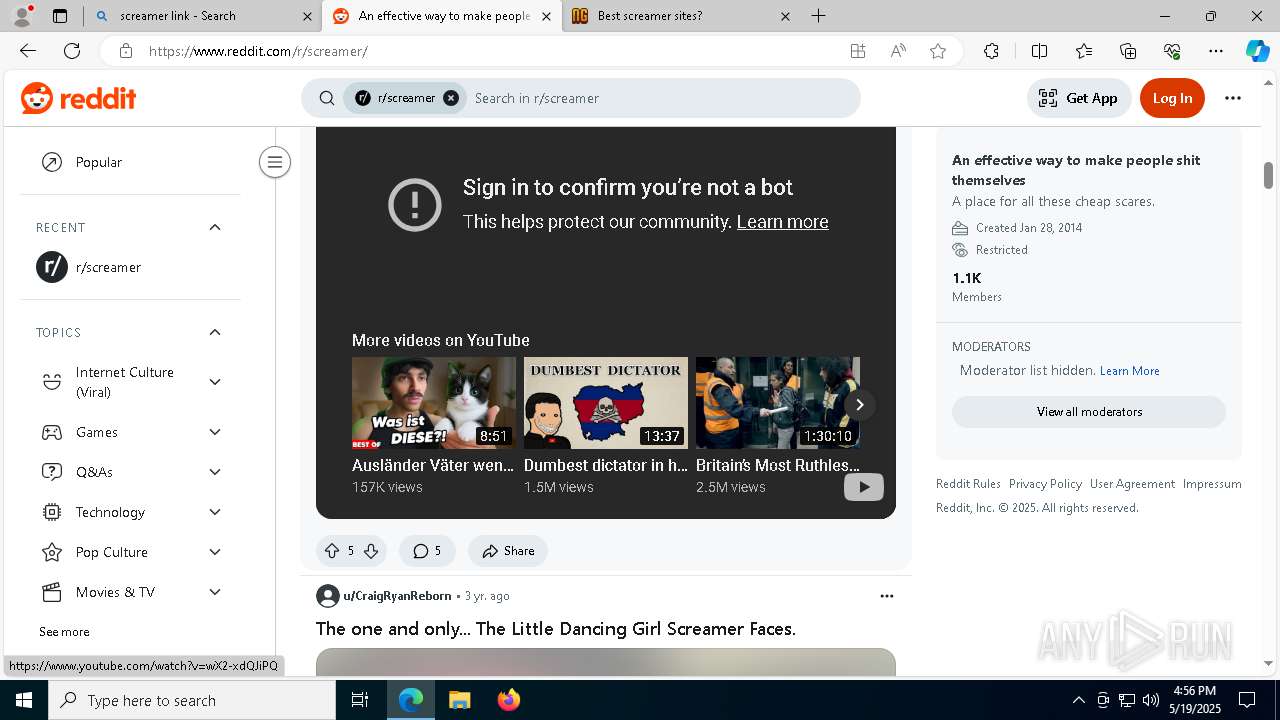Click the Edge app available icon
This screenshot has height=720, width=1280.
857,51
